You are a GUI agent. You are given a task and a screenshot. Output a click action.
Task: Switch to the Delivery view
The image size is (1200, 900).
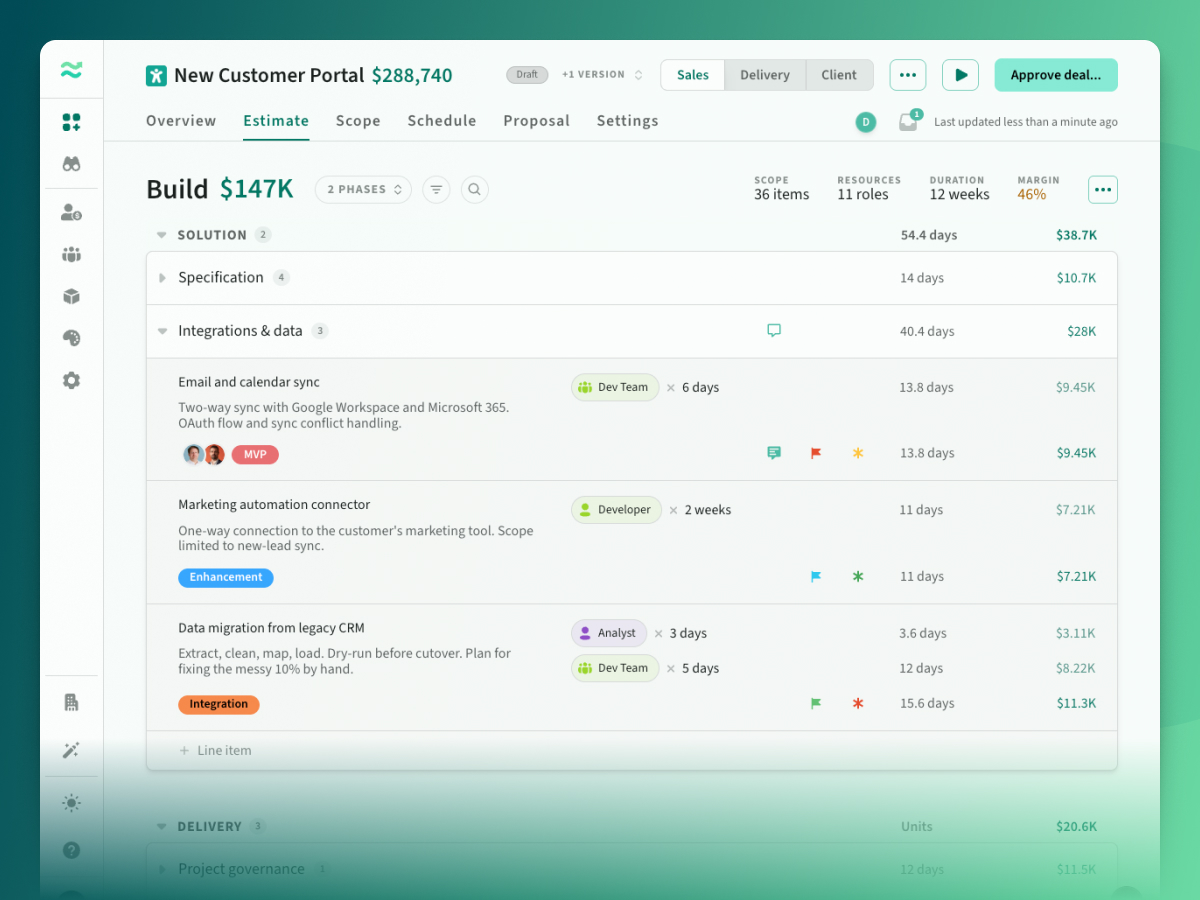(765, 75)
